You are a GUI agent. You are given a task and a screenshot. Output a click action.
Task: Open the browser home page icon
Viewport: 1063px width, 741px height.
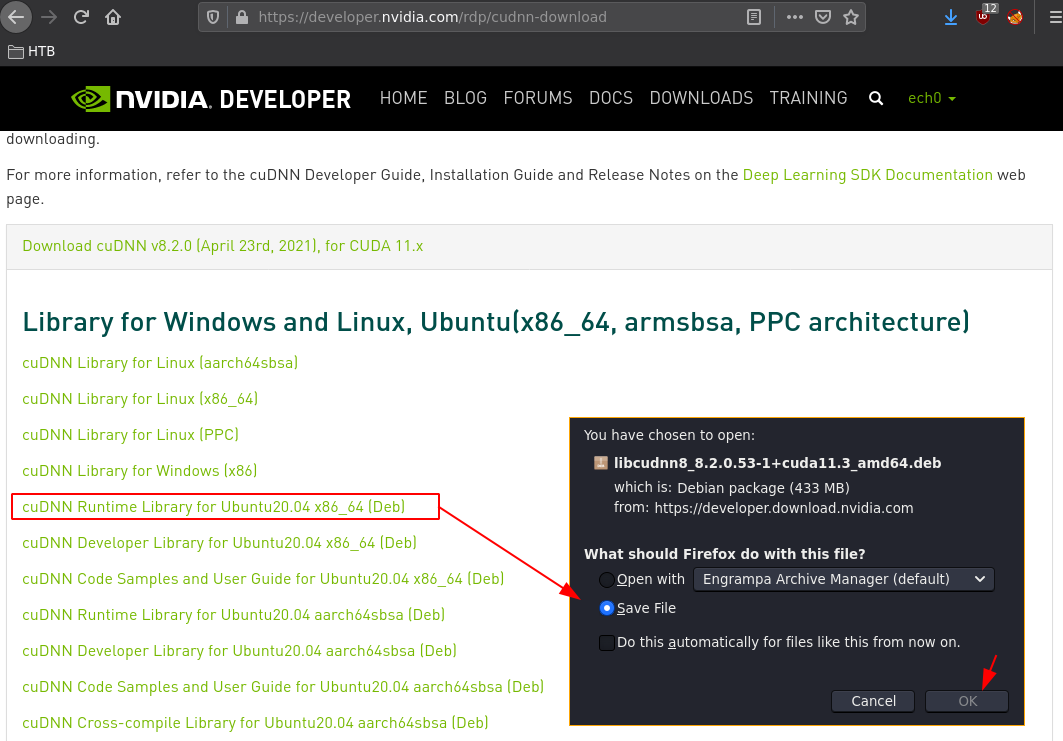(x=113, y=17)
